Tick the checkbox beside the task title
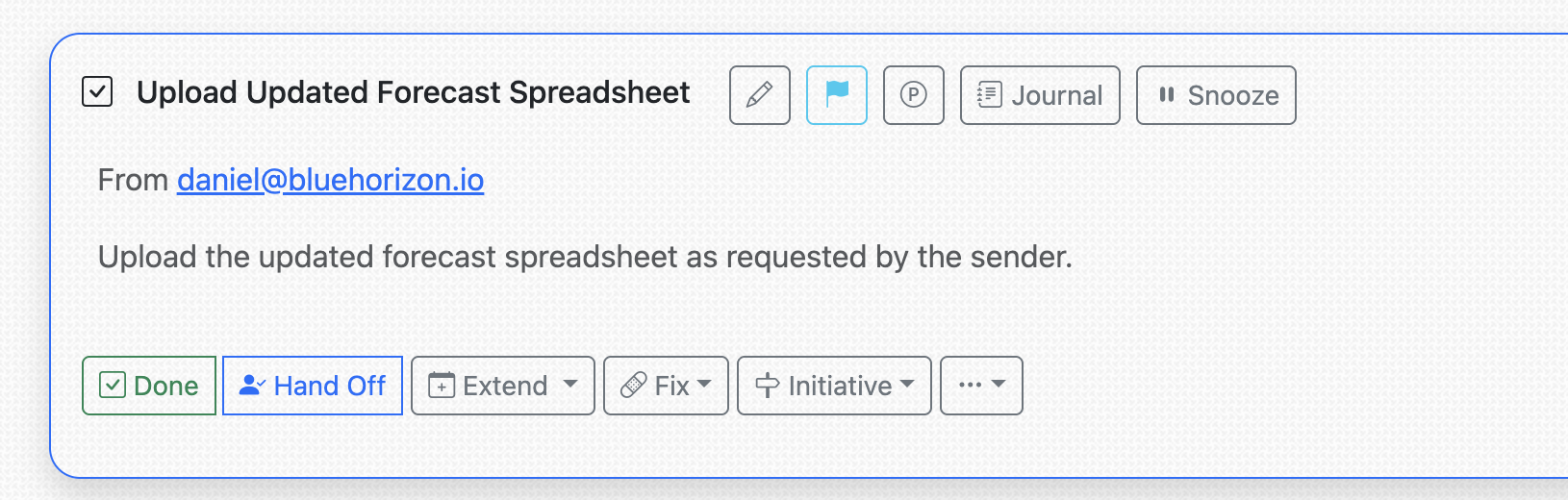This screenshot has width=1568, height=500. coord(97,92)
